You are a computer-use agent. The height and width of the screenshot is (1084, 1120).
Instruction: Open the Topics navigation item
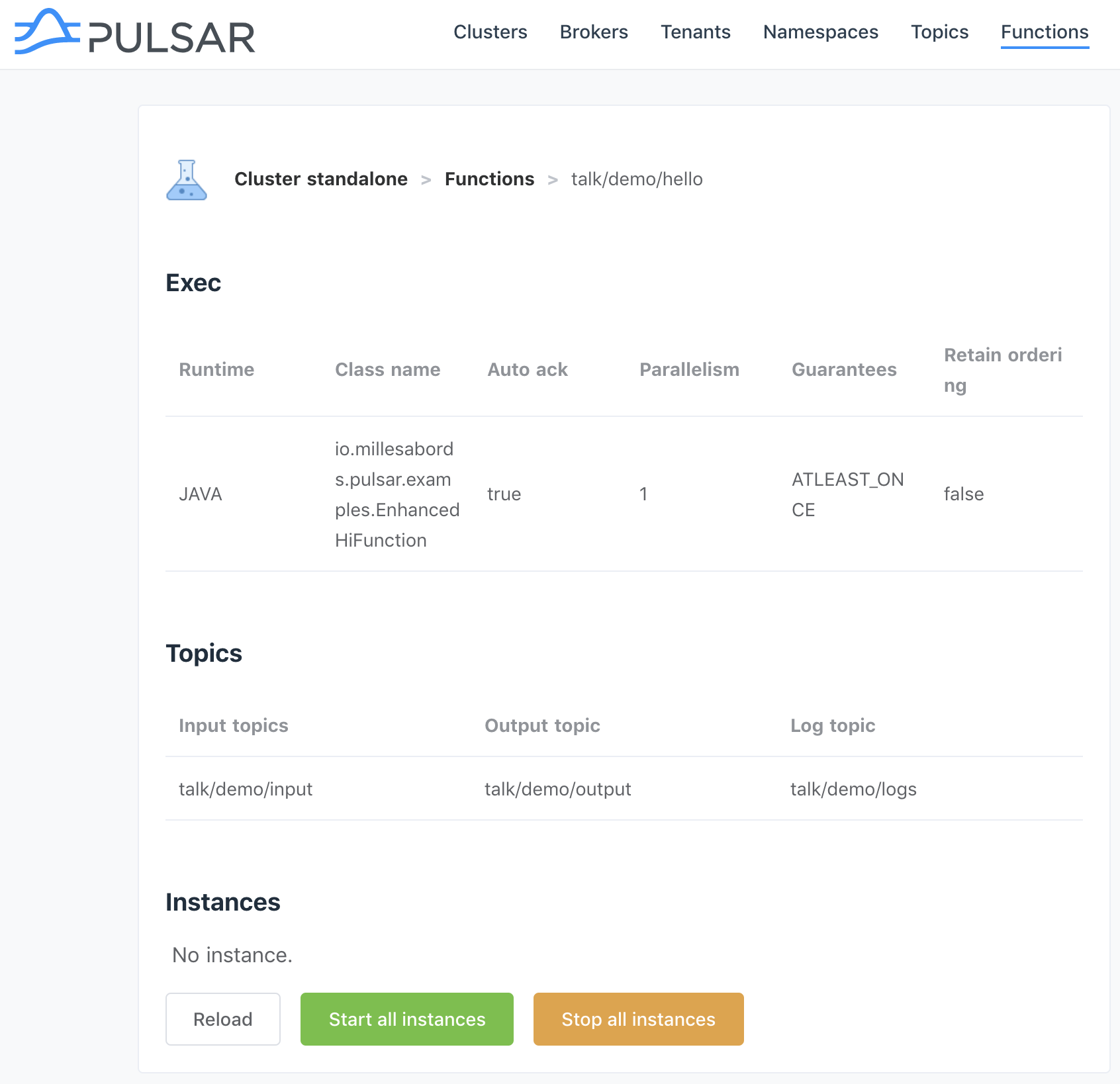pos(939,32)
